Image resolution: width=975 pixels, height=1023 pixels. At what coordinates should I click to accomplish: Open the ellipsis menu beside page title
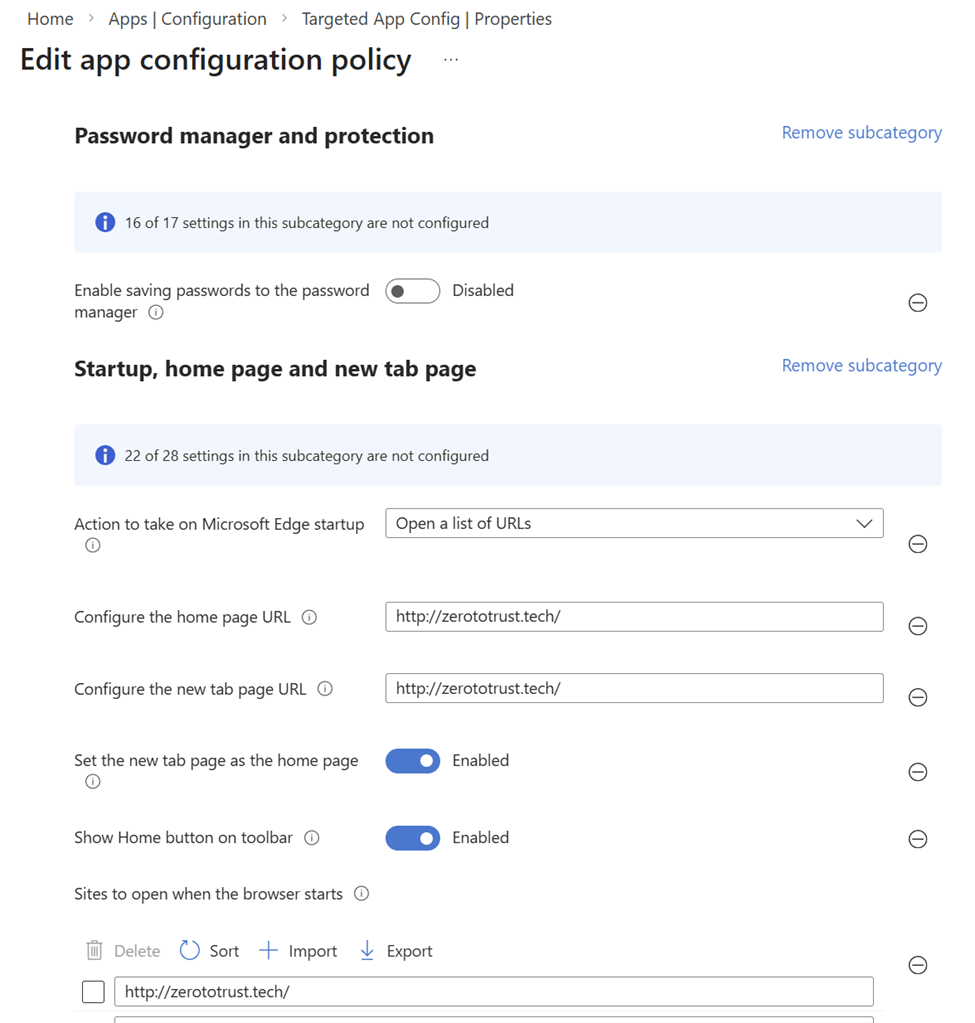[451, 60]
